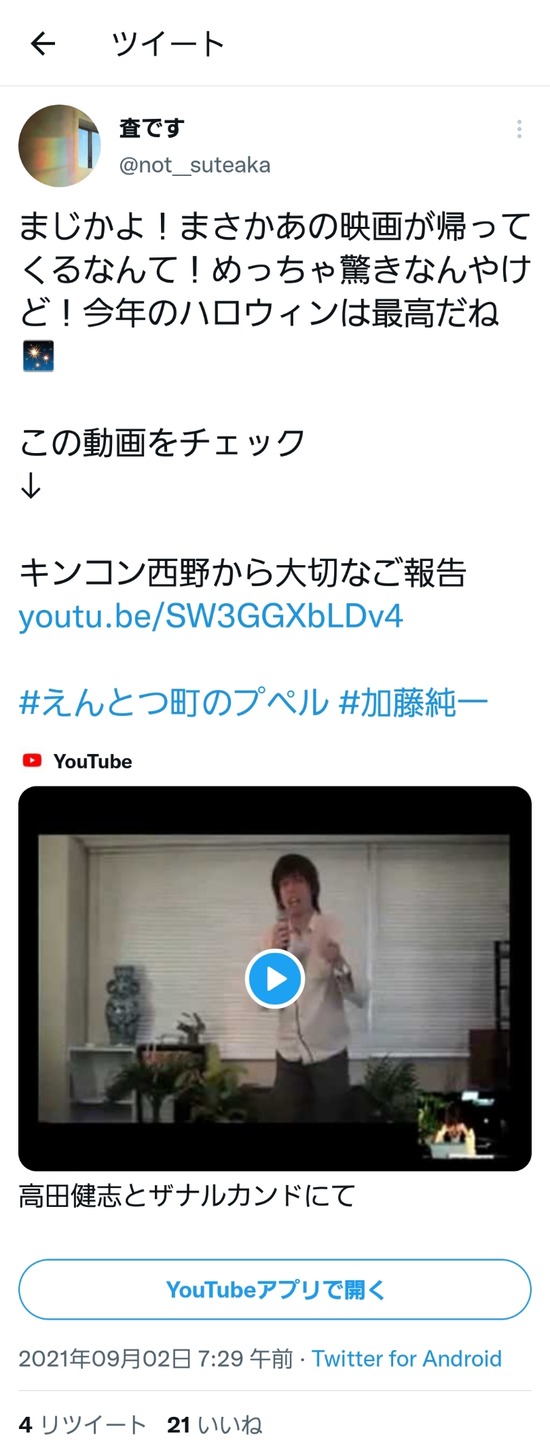This screenshot has width=550, height=1446.
Task: Click the red YouTube logo icon
Action: tap(32, 761)
